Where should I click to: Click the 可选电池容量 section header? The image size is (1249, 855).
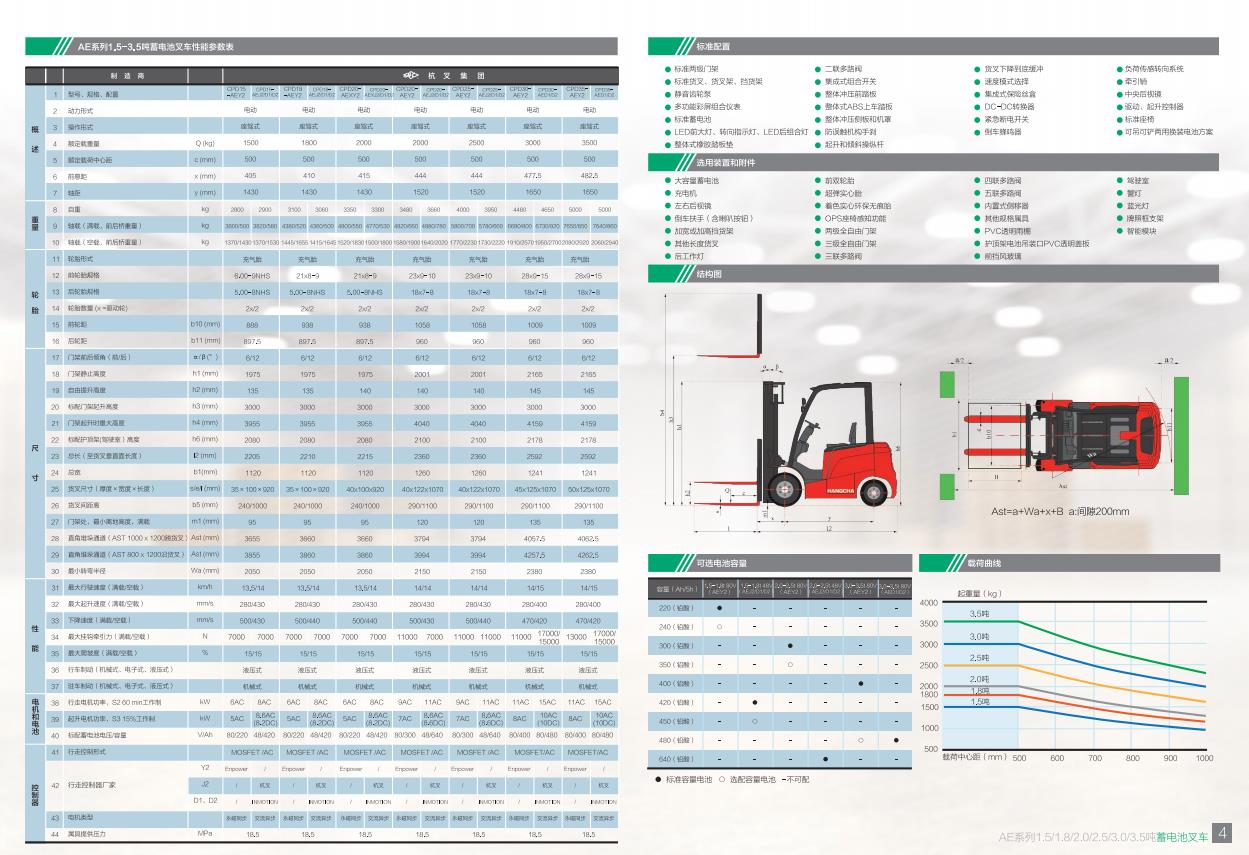(723, 563)
